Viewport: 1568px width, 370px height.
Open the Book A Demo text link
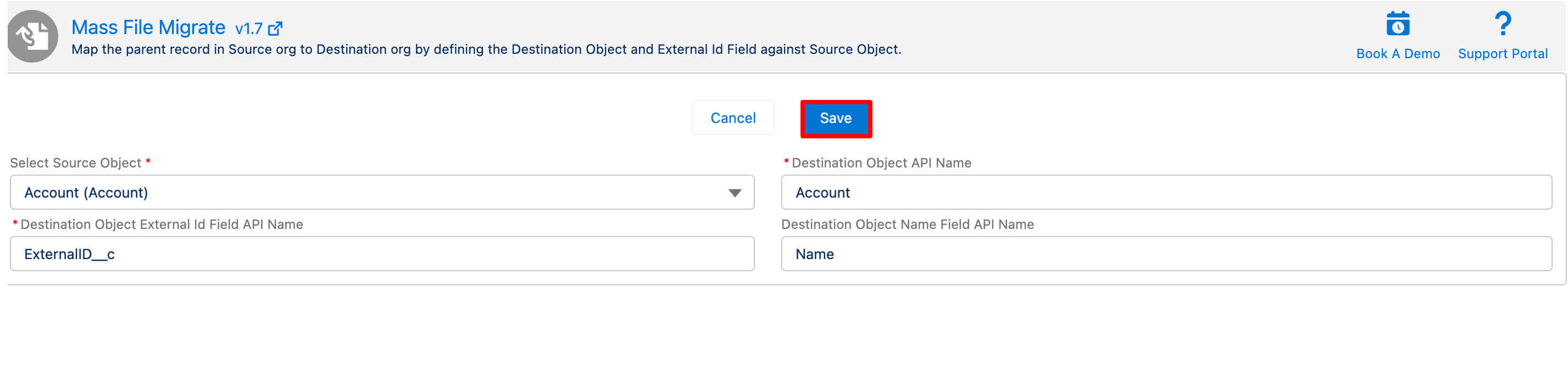(x=1398, y=54)
